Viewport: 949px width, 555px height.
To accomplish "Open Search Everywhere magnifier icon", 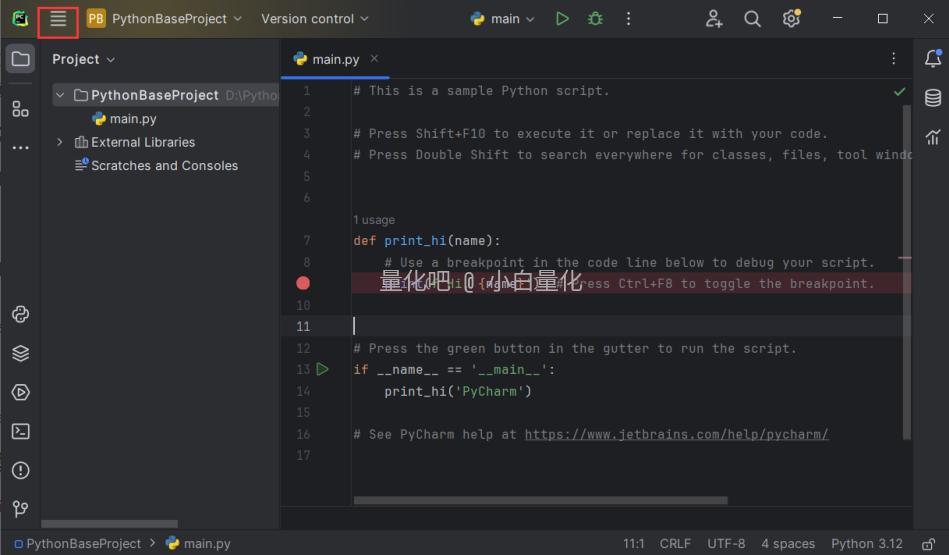I will (752, 19).
